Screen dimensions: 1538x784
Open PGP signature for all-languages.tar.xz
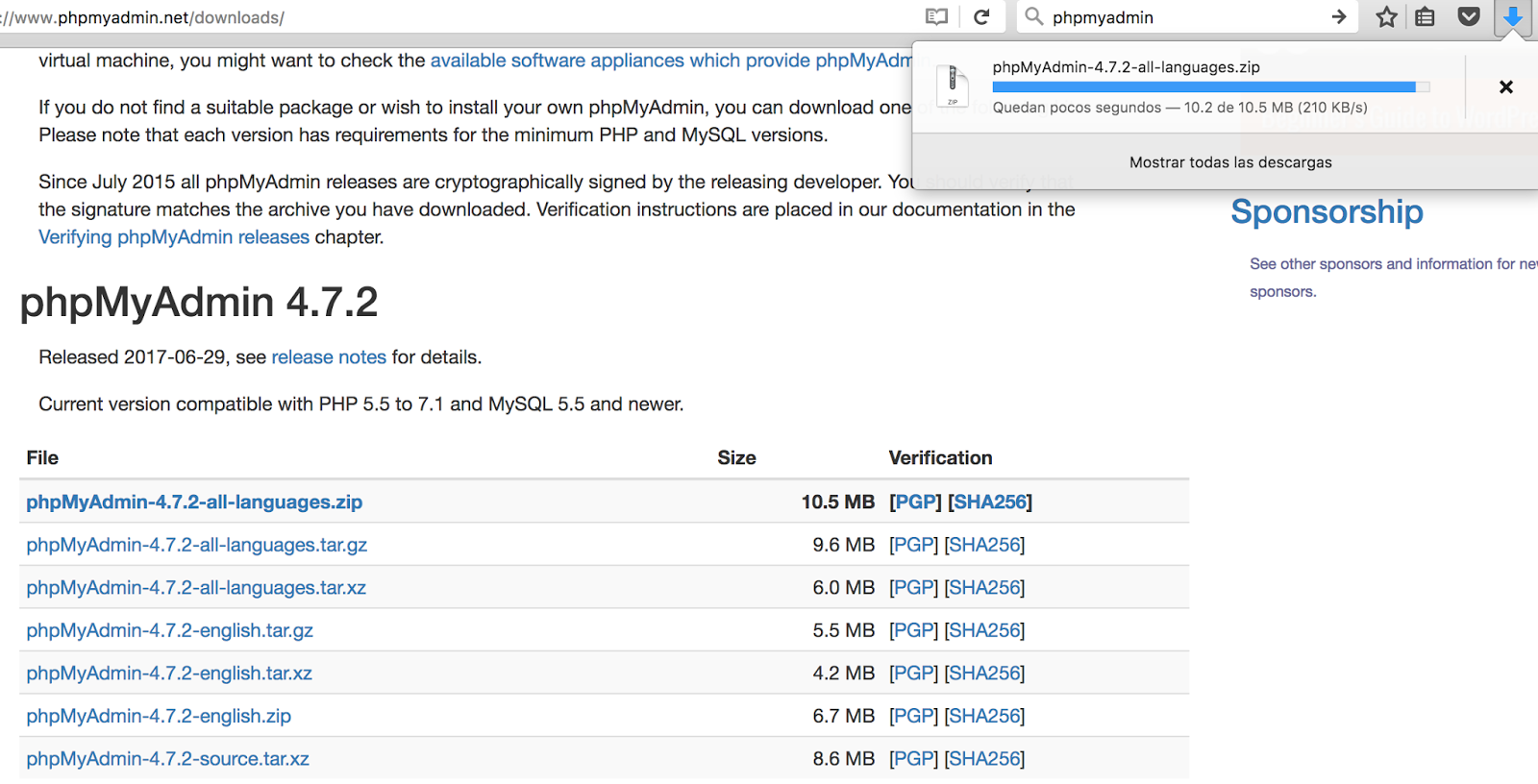click(913, 587)
